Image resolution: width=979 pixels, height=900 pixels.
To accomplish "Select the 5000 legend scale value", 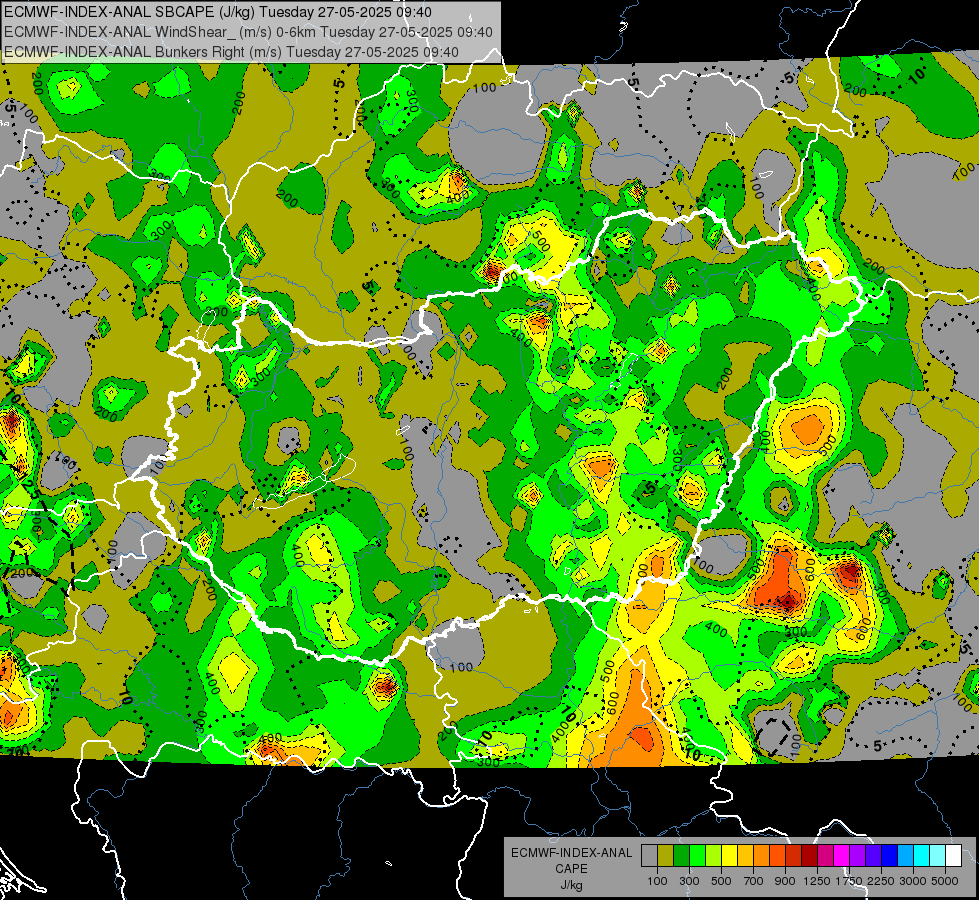I will point(945,881).
